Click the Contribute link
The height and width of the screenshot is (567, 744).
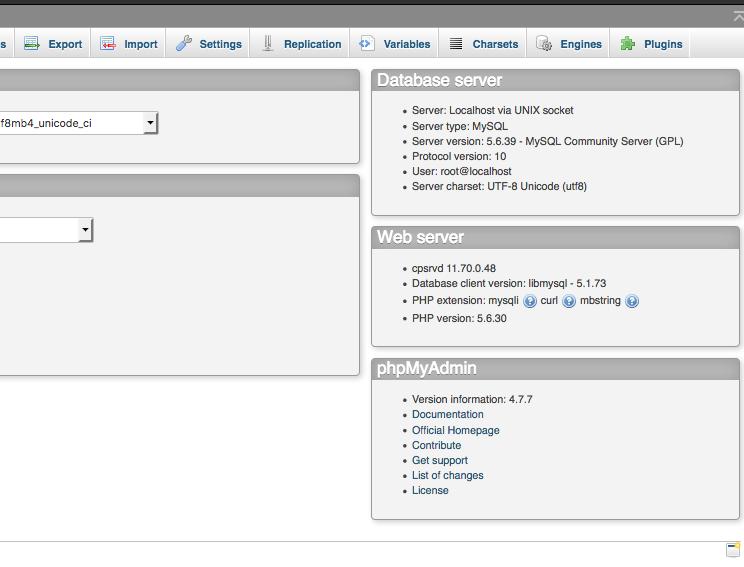click(x=436, y=445)
